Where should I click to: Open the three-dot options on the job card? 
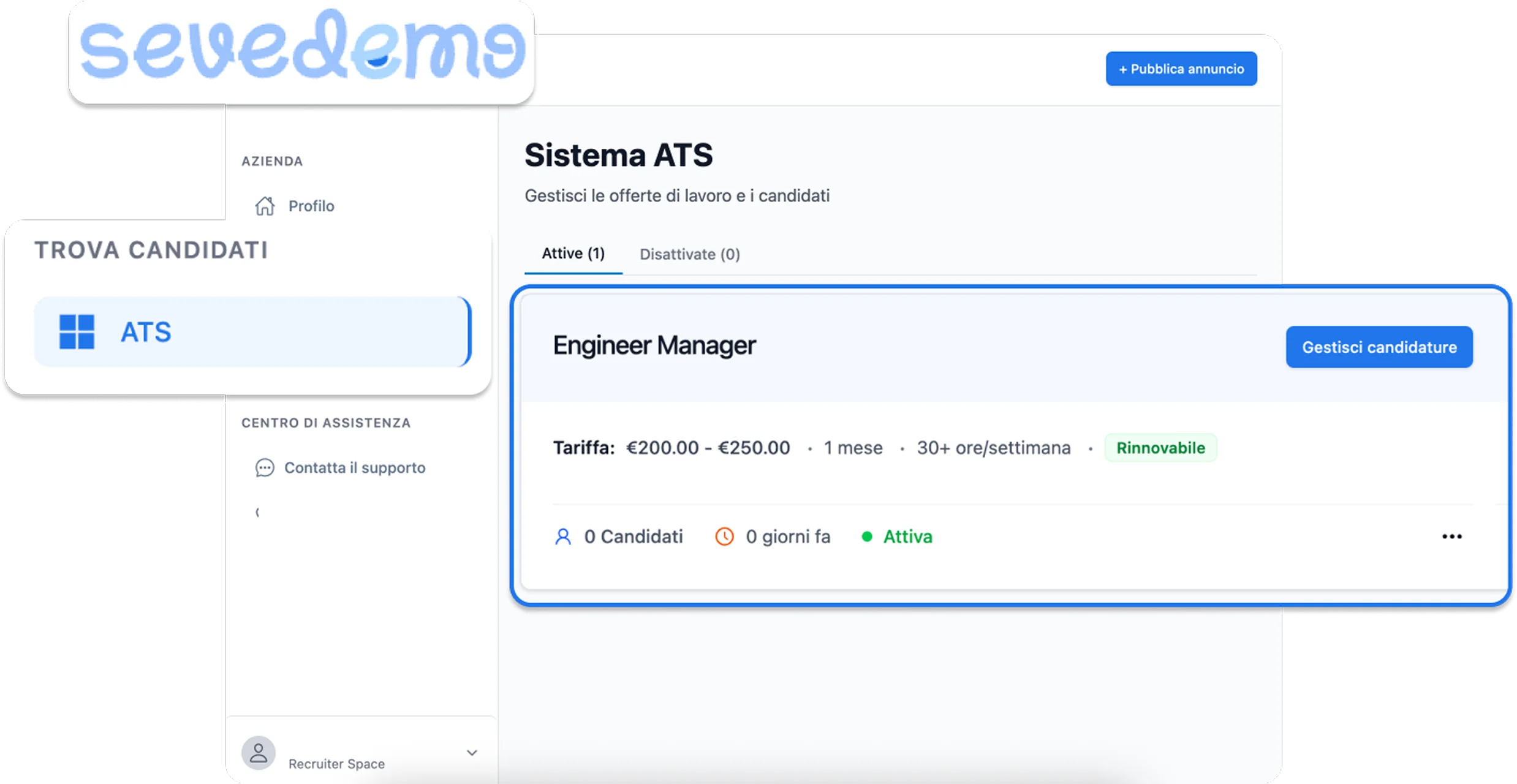tap(1452, 536)
